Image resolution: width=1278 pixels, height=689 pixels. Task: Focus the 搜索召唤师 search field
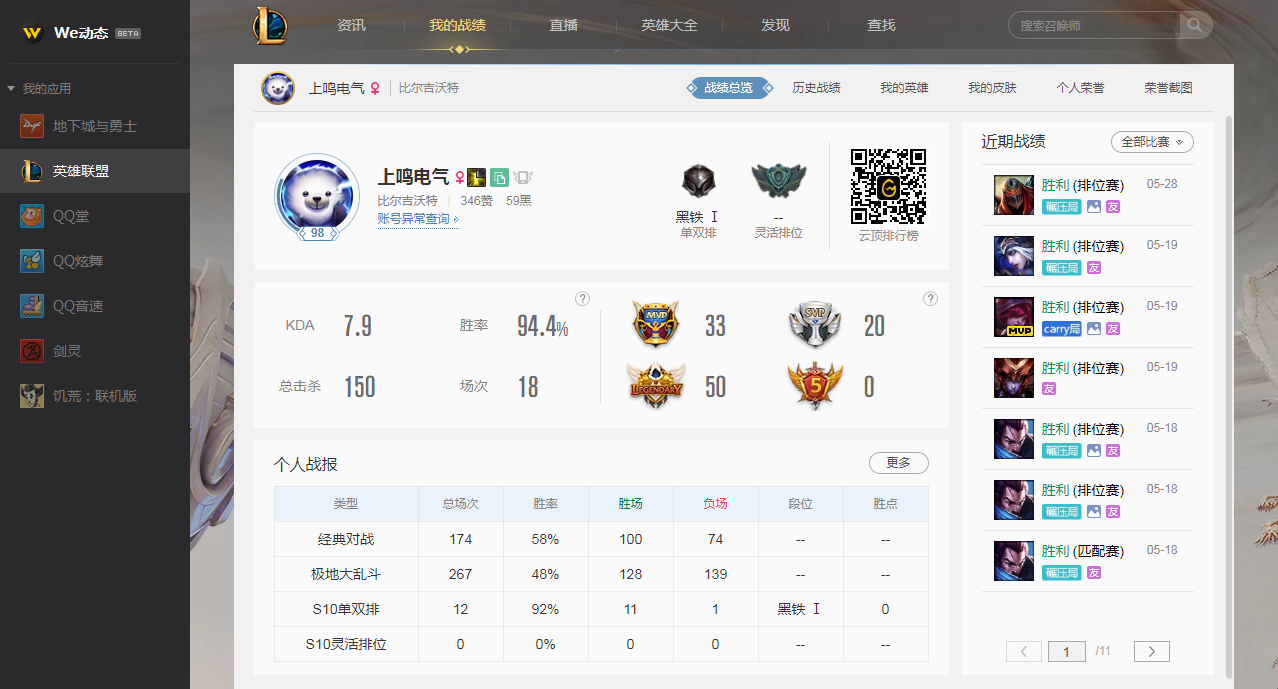[x=1095, y=25]
